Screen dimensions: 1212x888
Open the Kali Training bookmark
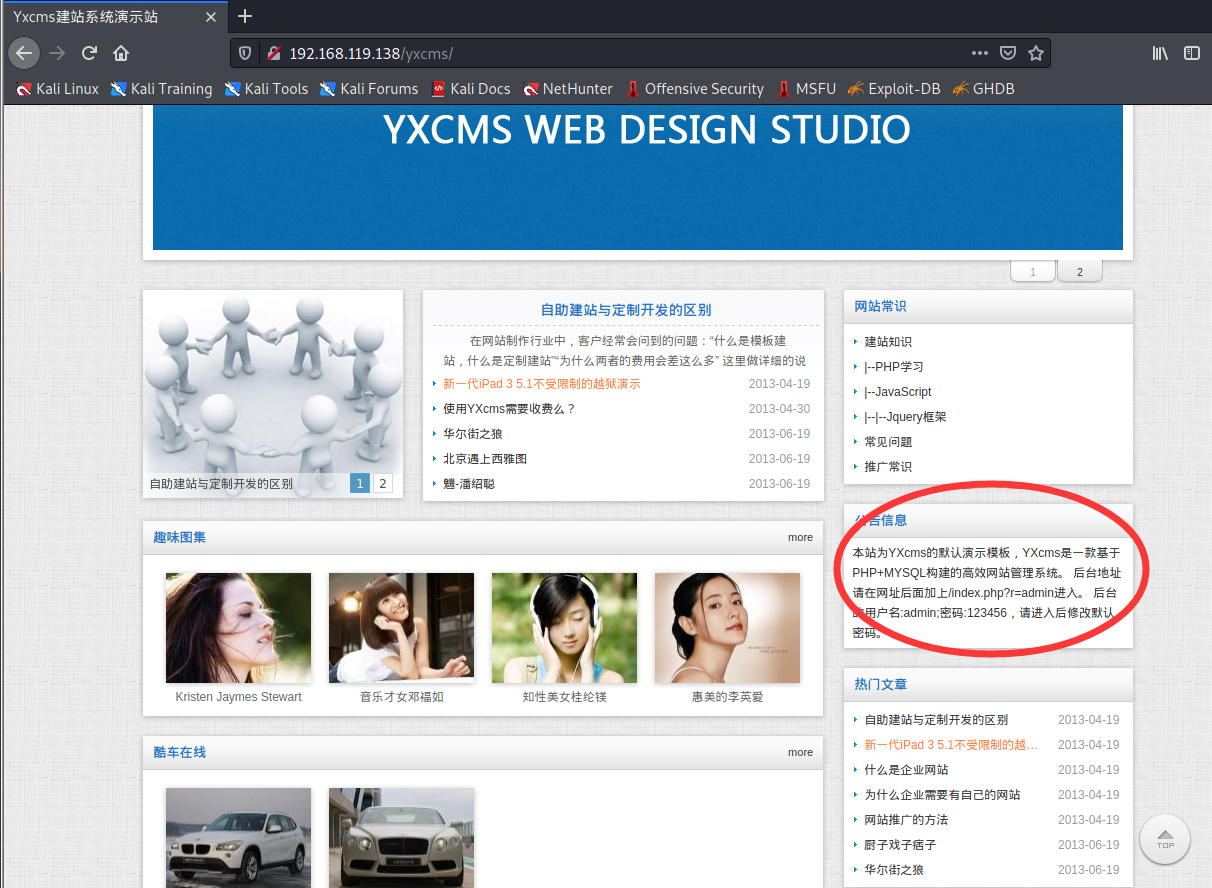click(161, 89)
